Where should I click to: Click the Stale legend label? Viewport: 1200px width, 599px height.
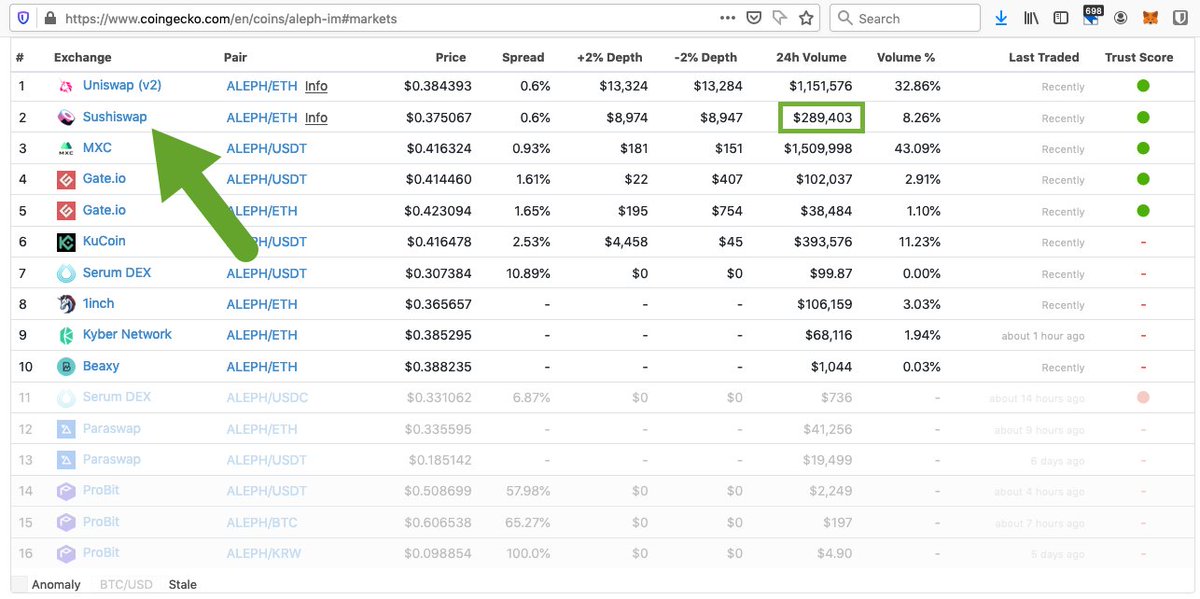pos(182,584)
